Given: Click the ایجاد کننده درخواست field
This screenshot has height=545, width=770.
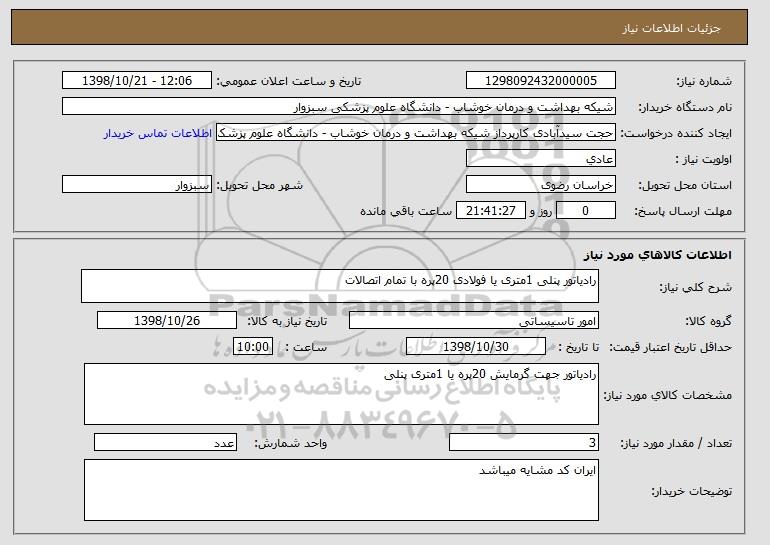Looking at the screenshot, I should point(416,133).
